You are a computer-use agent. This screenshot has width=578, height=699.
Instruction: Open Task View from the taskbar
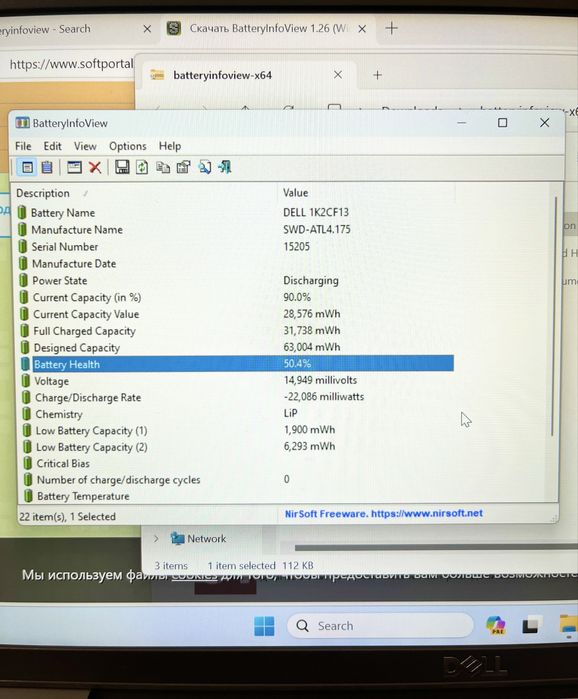pos(532,625)
